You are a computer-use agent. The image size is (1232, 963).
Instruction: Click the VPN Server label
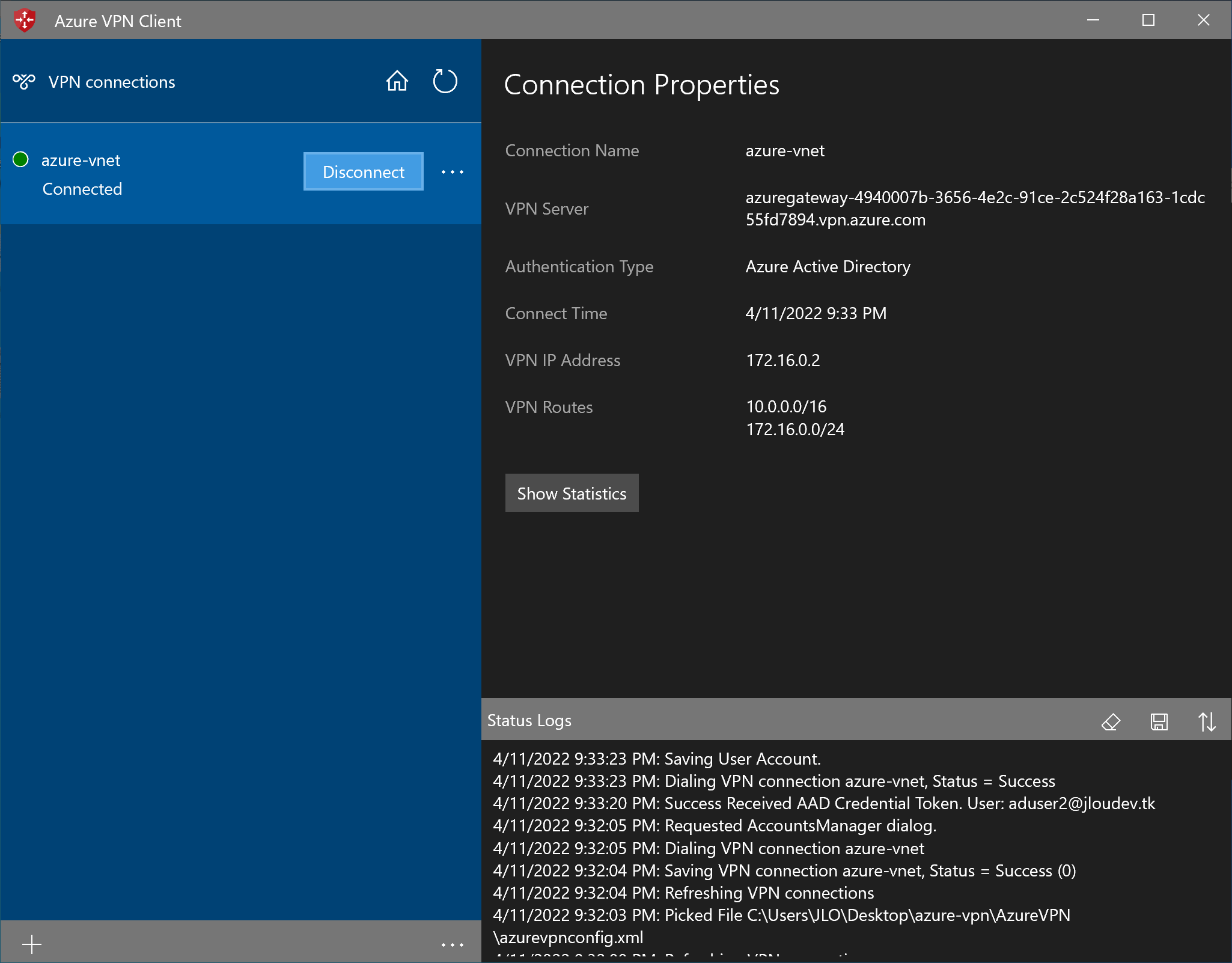546,209
